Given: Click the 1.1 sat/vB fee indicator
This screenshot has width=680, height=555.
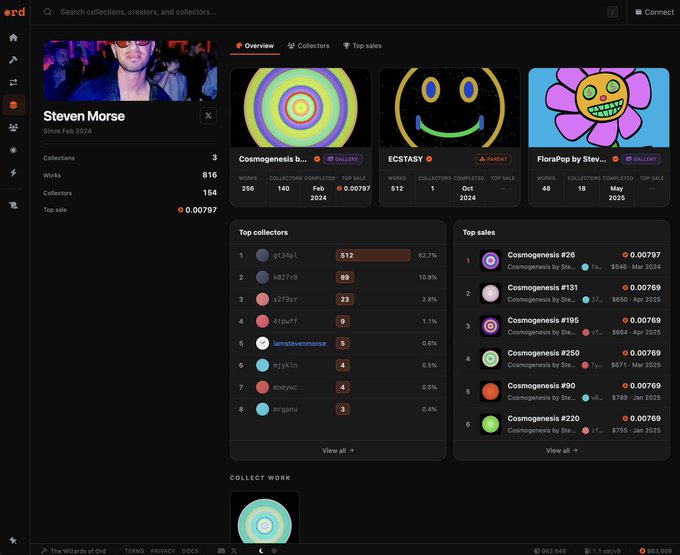Looking at the screenshot, I should 605,551.
